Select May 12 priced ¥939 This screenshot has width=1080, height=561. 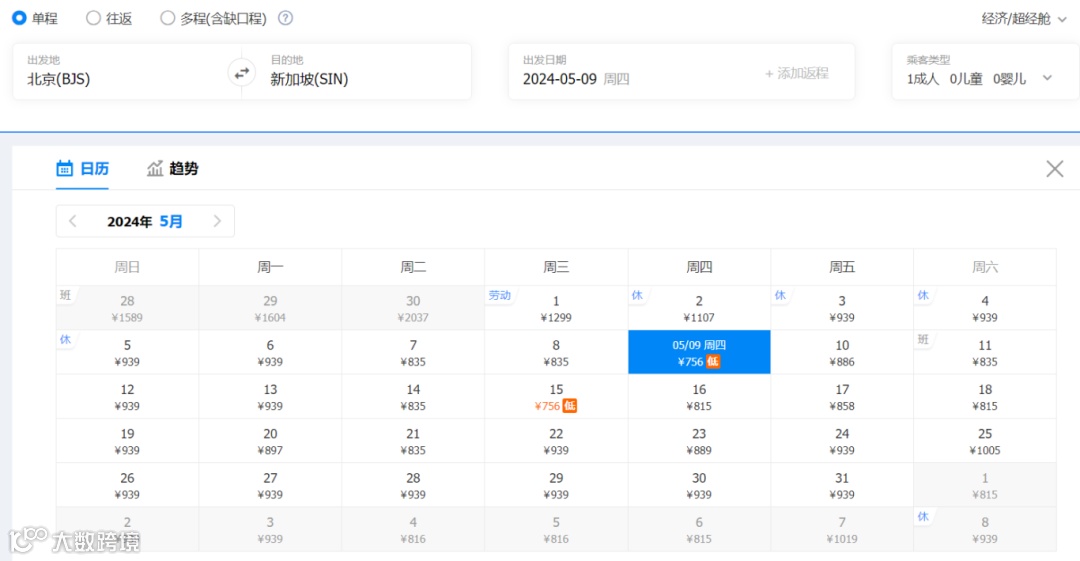127,396
